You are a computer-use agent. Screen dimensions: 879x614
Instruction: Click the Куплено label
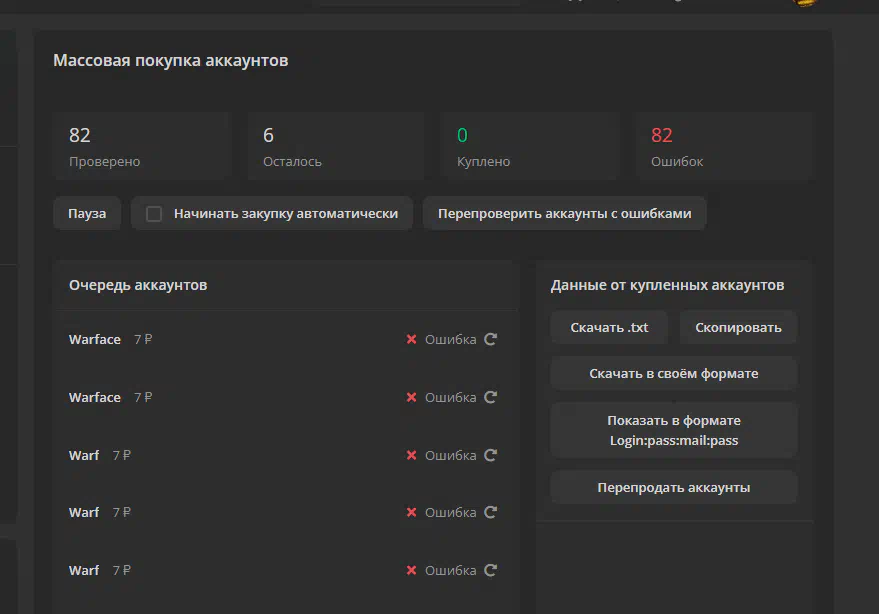[x=483, y=161]
